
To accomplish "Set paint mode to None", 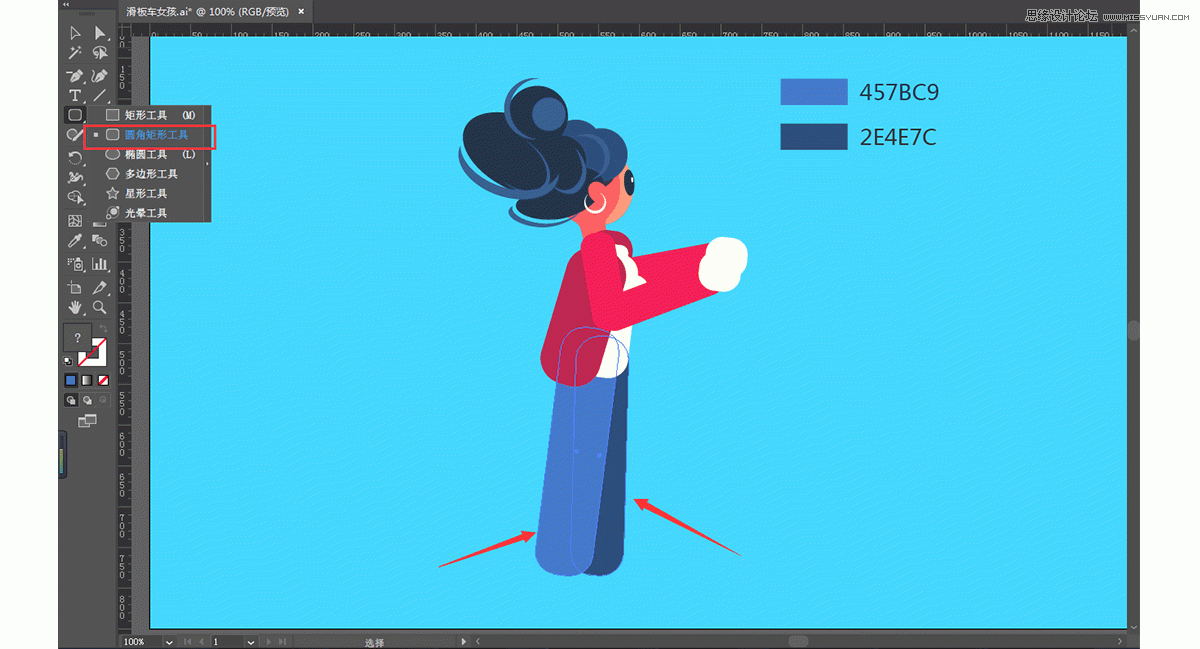I will (x=103, y=380).
